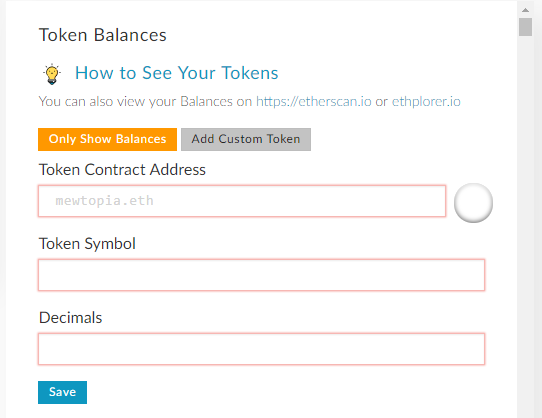Screen dimensions: 542x418
Task: Open the https://etherscan.io link
Action: (x=314, y=101)
